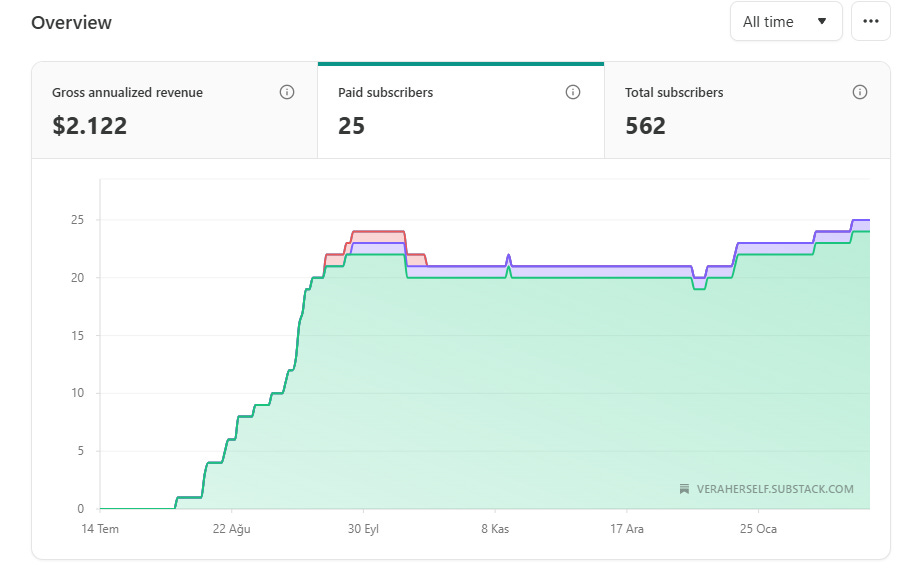Click the dropdown arrow beside All time
Image resolution: width=924 pixels, height=578 pixels.
click(x=821, y=22)
